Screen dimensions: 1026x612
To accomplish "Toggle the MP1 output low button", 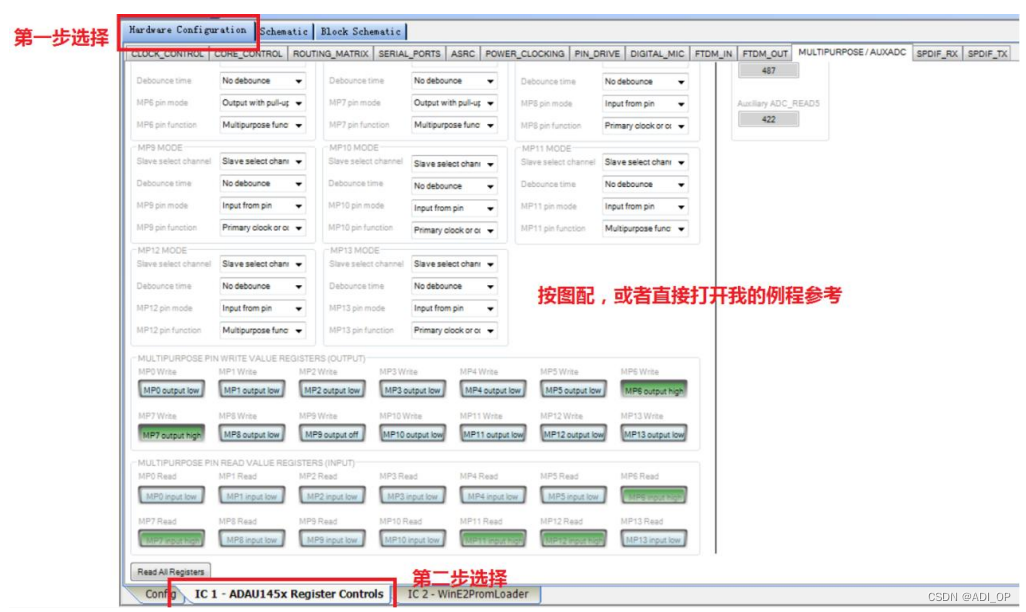I will tap(251, 390).
